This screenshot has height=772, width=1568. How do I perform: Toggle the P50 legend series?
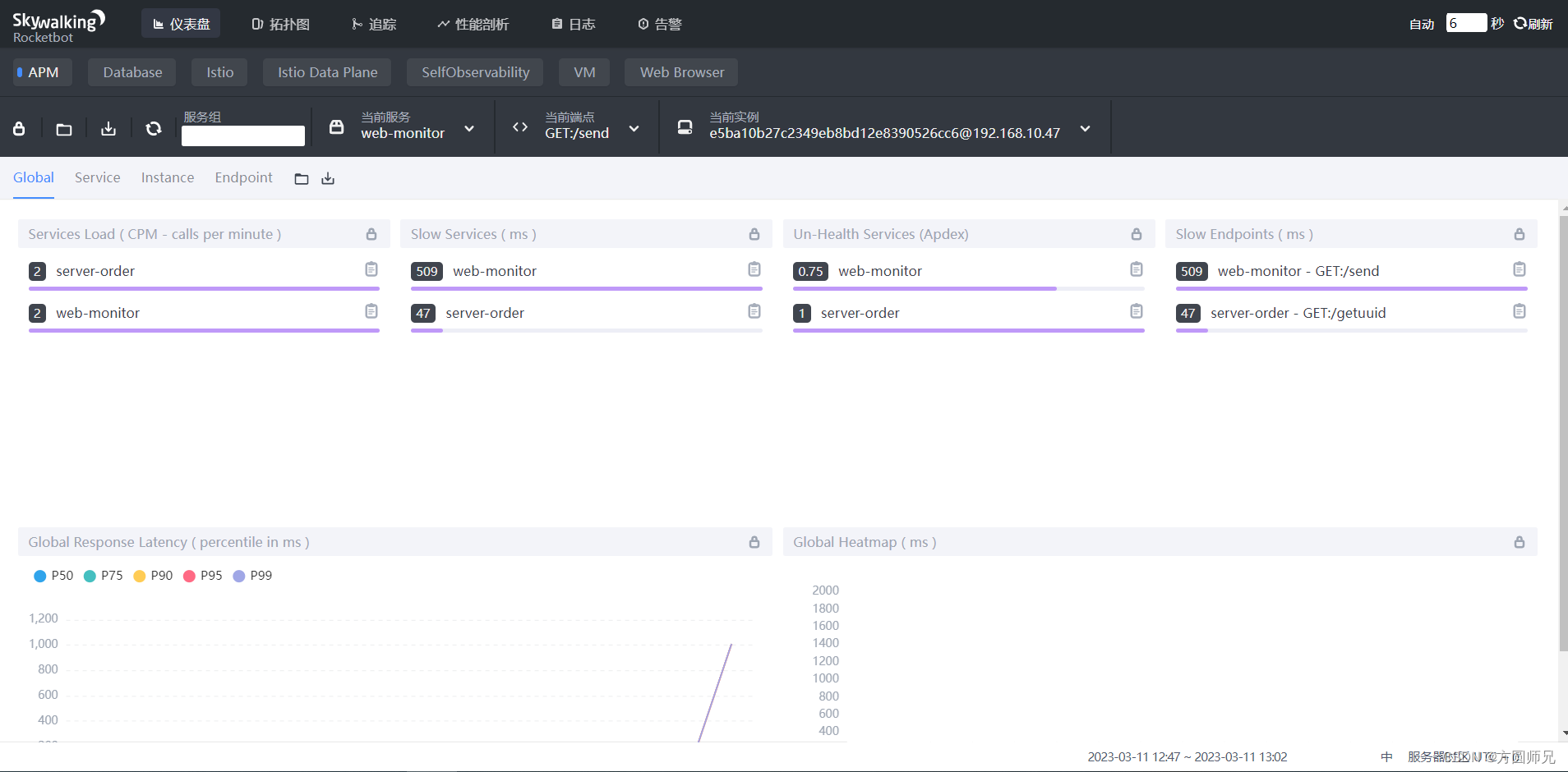tap(53, 576)
